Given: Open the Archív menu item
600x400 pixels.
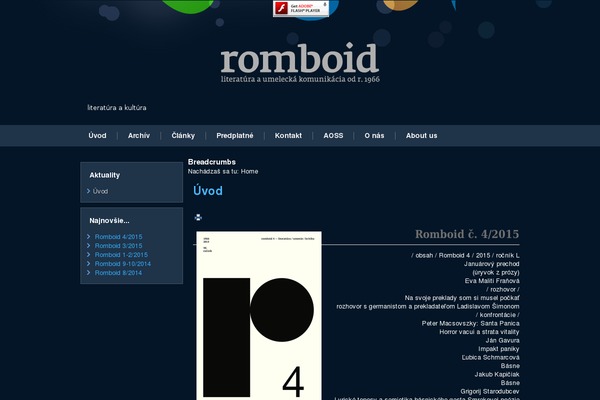Looking at the screenshot, I should (x=139, y=136).
